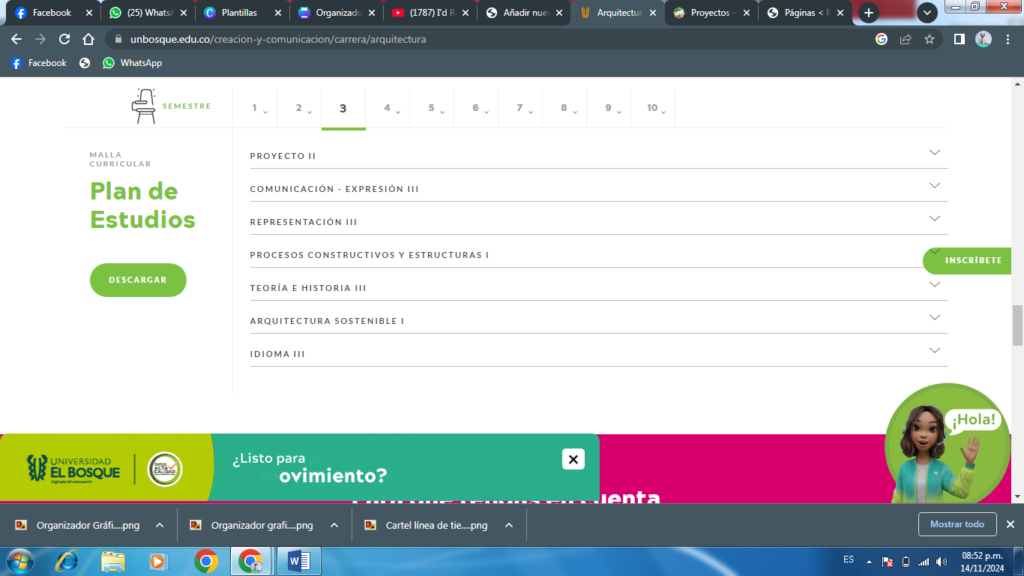Click the INSCRÍBETE button

[972, 260]
